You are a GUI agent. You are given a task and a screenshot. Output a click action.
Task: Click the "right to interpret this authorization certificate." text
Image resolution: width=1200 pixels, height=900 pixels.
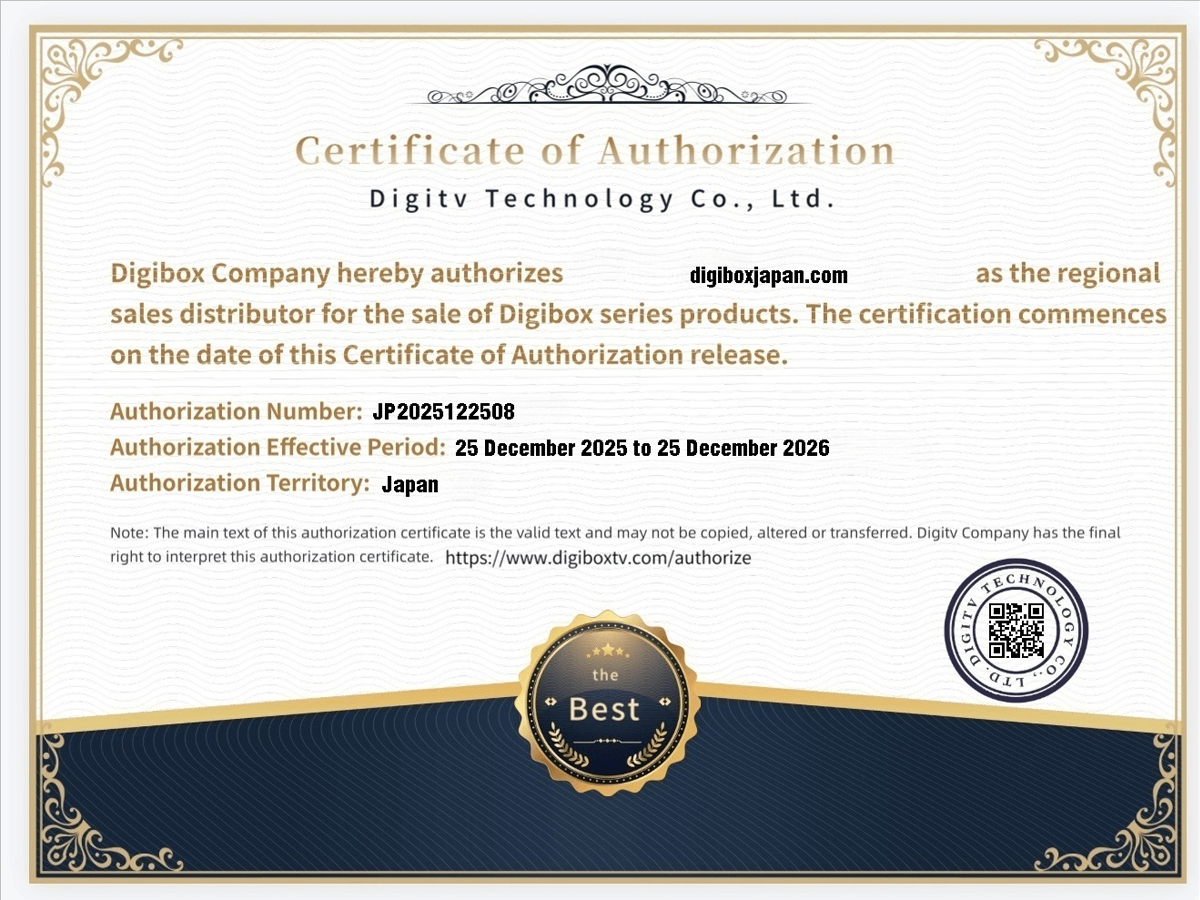pyautogui.click(x=271, y=557)
